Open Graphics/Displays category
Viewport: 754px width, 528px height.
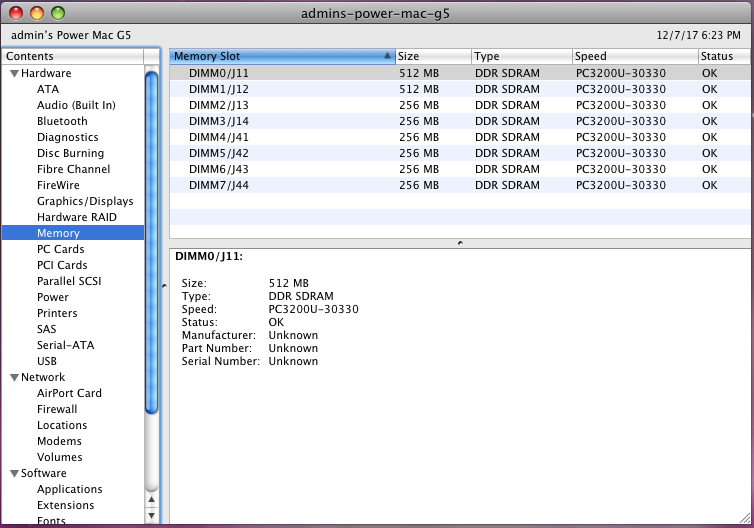point(85,201)
